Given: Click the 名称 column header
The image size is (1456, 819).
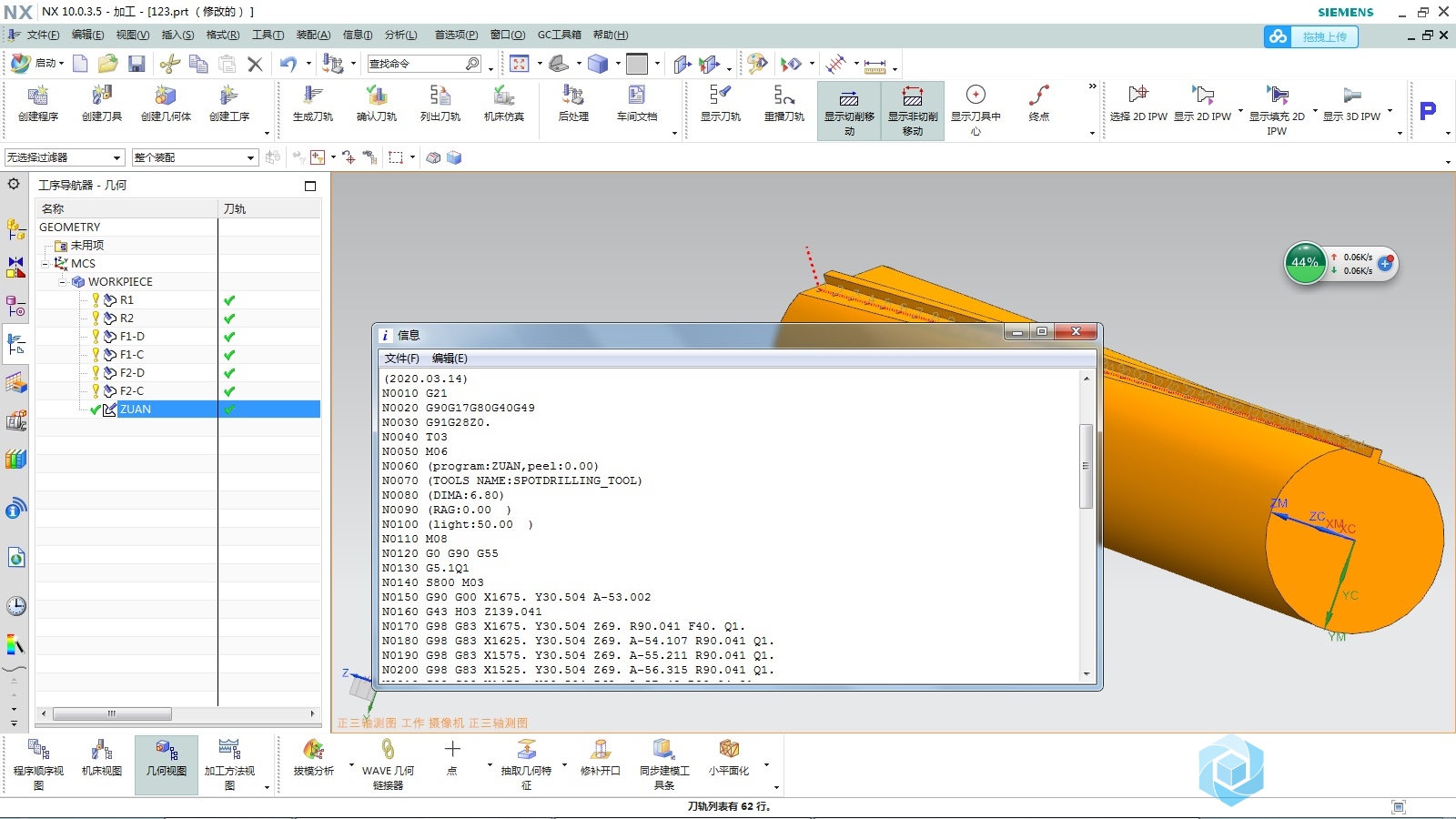Looking at the screenshot, I should [127, 209].
